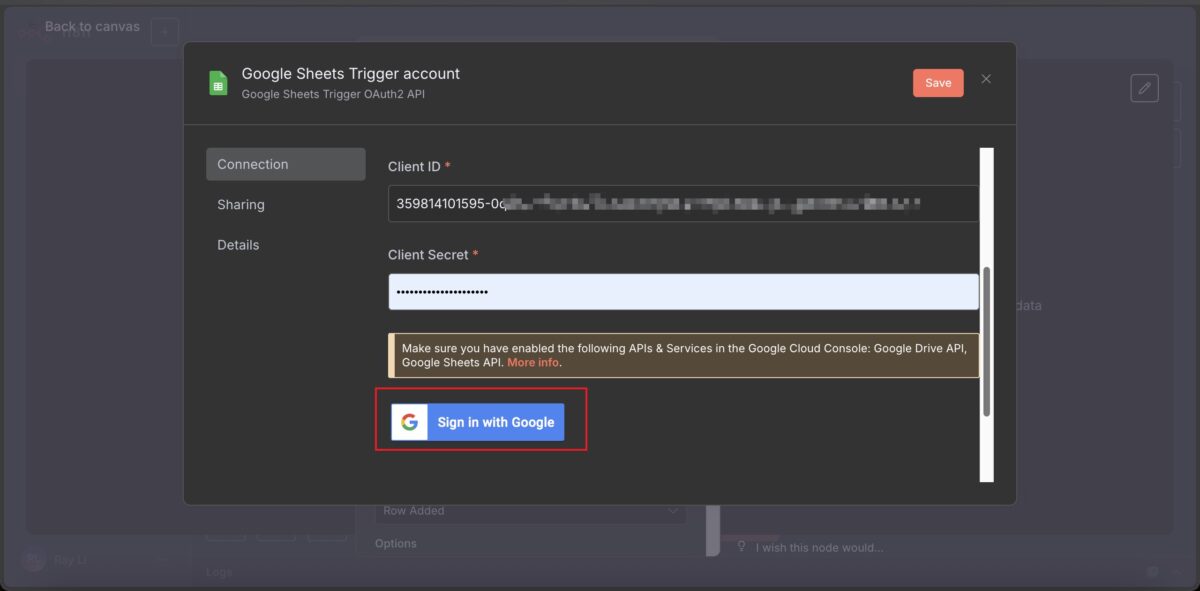Click the 'Google Sheets Trigger OAuth2 API' subtitle
The width and height of the screenshot is (1200, 591).
click(334, 94)
